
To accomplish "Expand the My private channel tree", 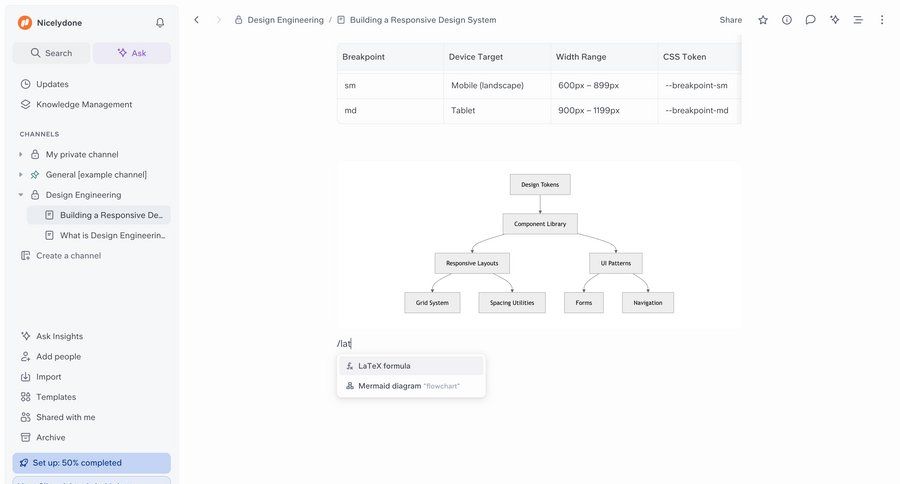I will 21,154.
